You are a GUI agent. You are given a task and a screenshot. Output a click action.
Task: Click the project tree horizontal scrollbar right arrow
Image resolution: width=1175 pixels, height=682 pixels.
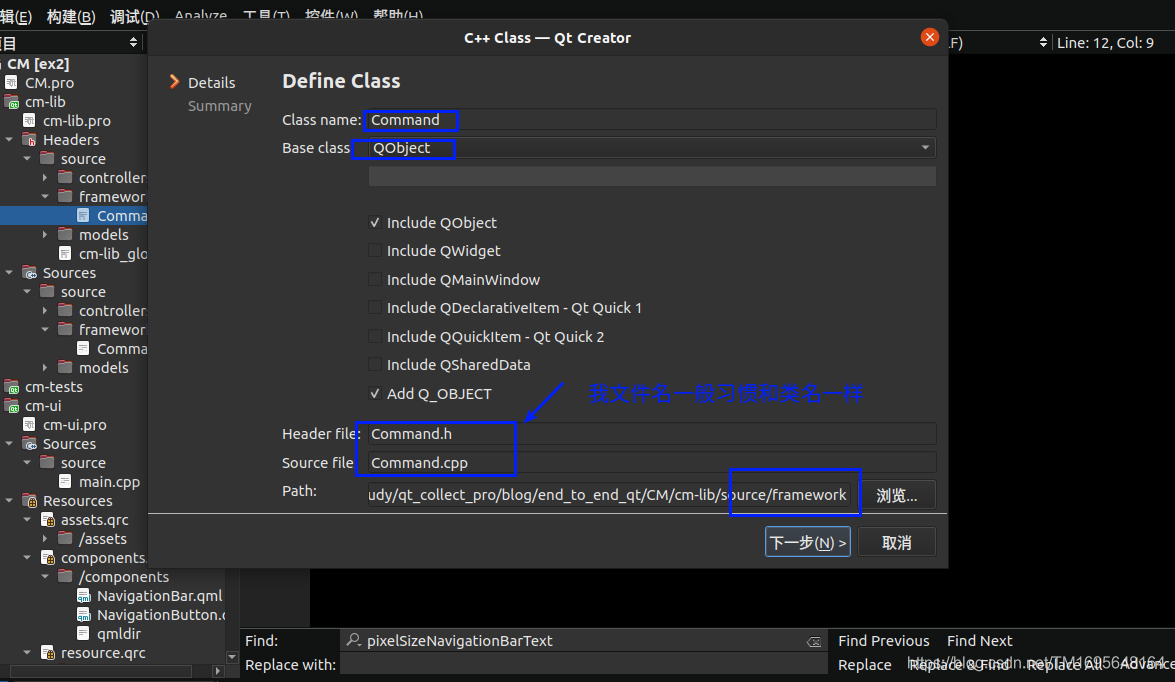pyautogui.click(x=218, y=671)
